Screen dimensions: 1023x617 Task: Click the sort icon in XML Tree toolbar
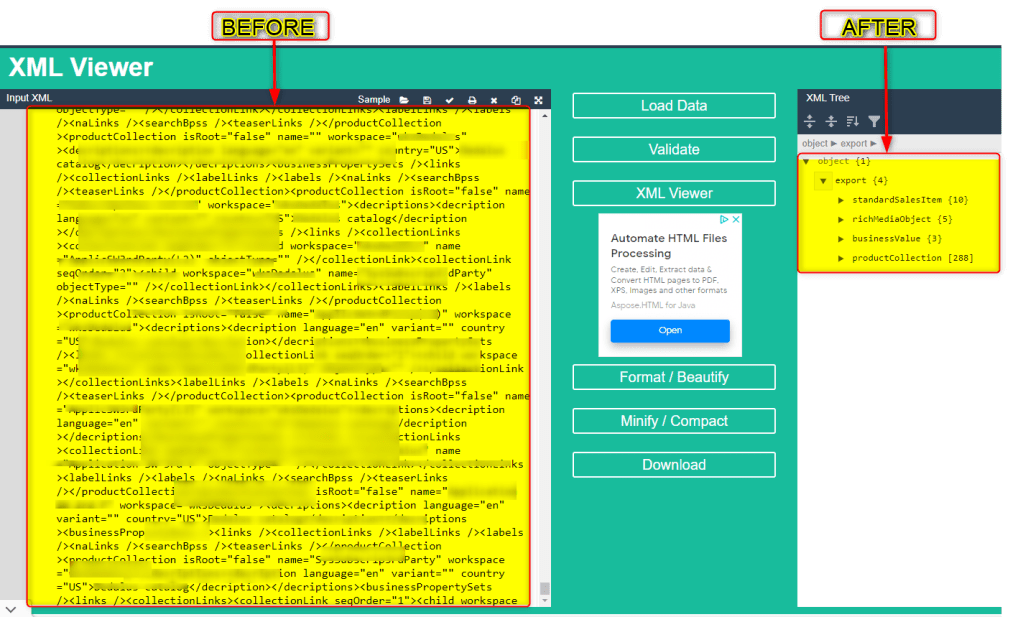click(853, 122)
